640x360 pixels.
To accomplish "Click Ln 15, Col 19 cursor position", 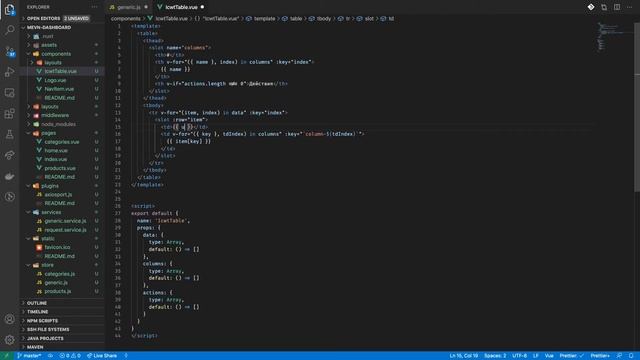I will pyautogui.click(x=463, y=356).
